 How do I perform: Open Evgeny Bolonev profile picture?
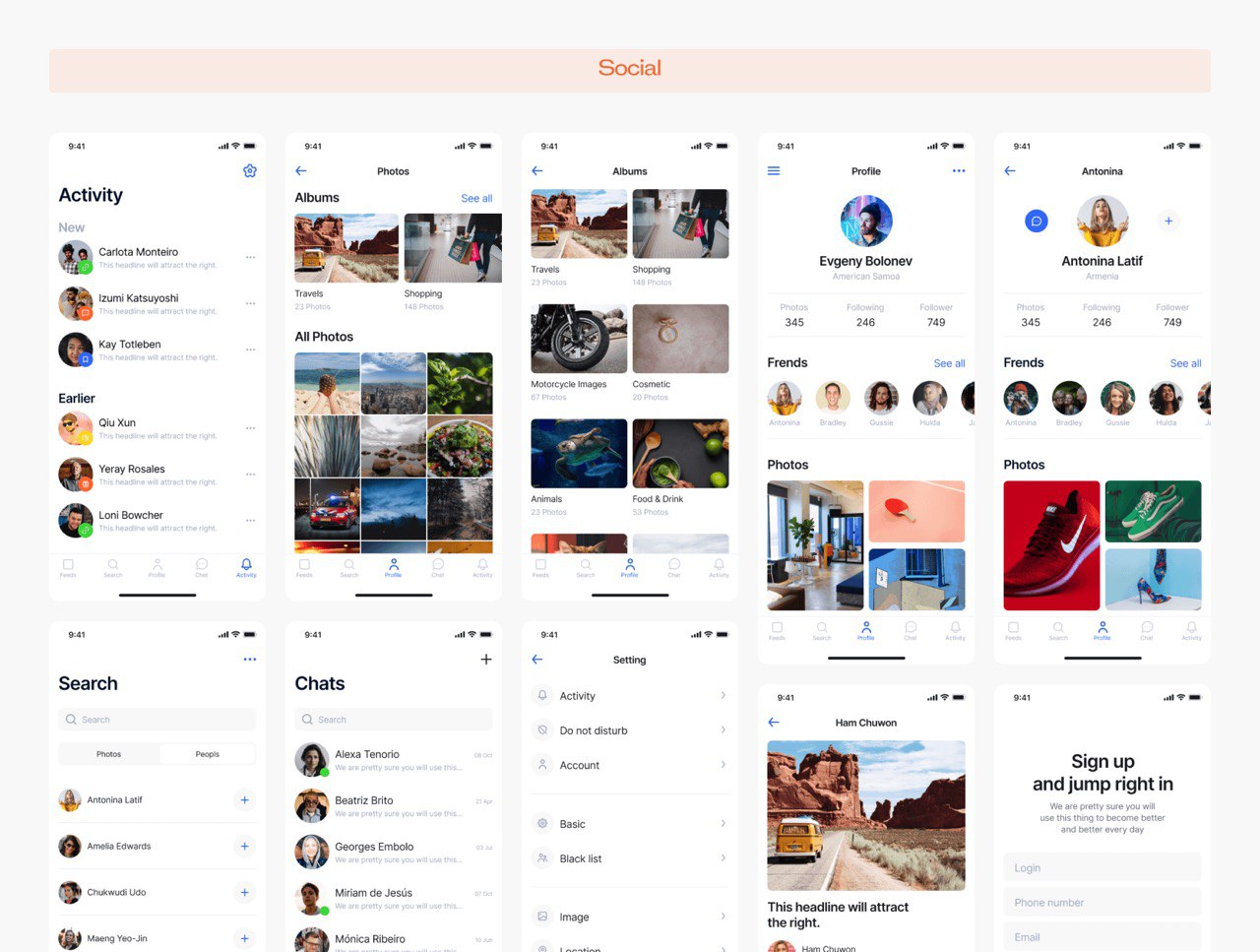tap(866, 221)
